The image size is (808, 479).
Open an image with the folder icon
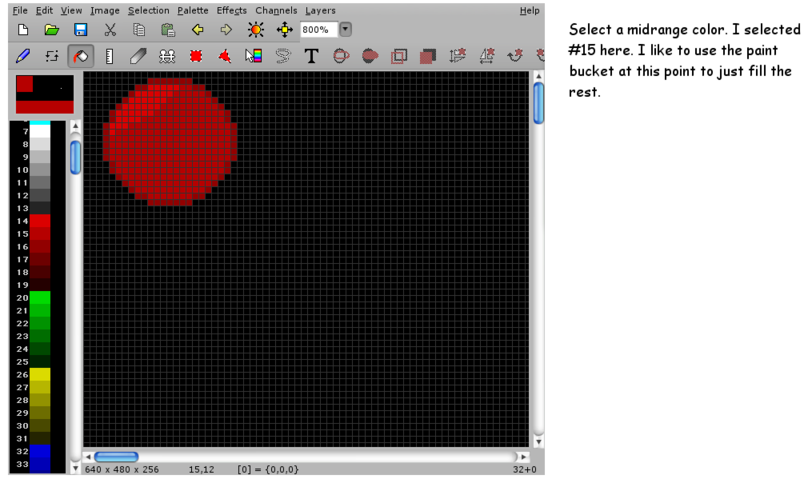52,30
